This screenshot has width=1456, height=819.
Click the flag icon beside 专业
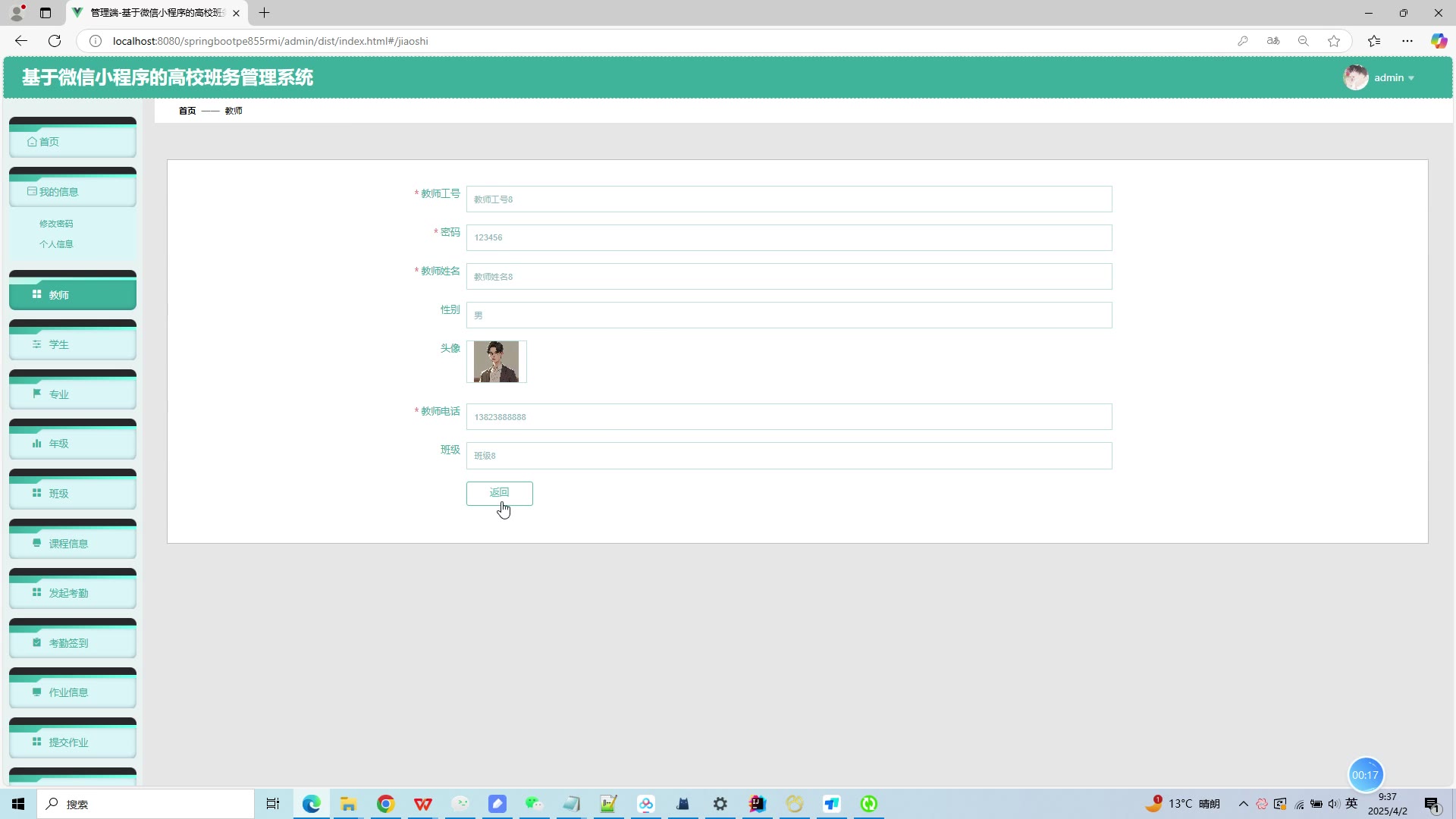click(x=36, y=394)
